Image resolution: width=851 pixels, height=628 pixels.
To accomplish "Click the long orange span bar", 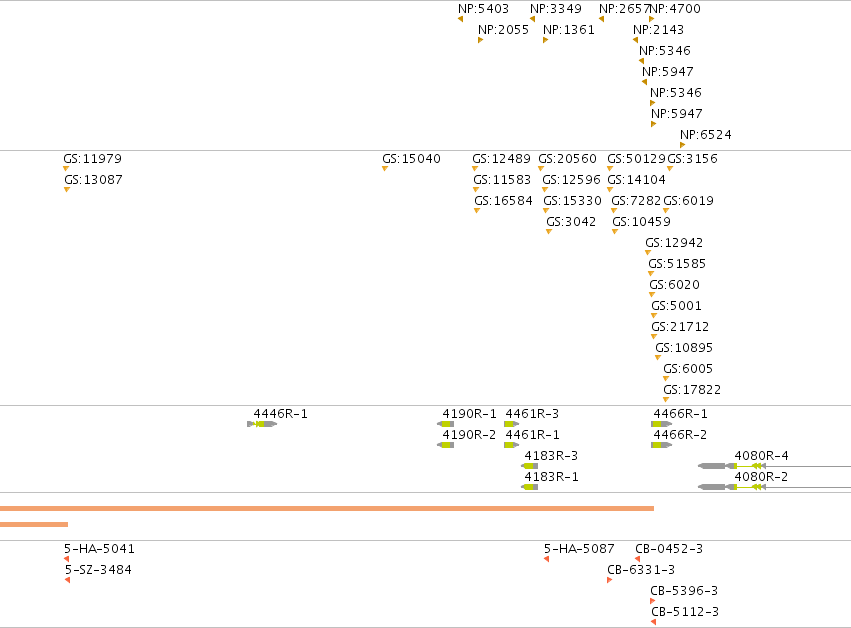I will (x=327, y=509).
